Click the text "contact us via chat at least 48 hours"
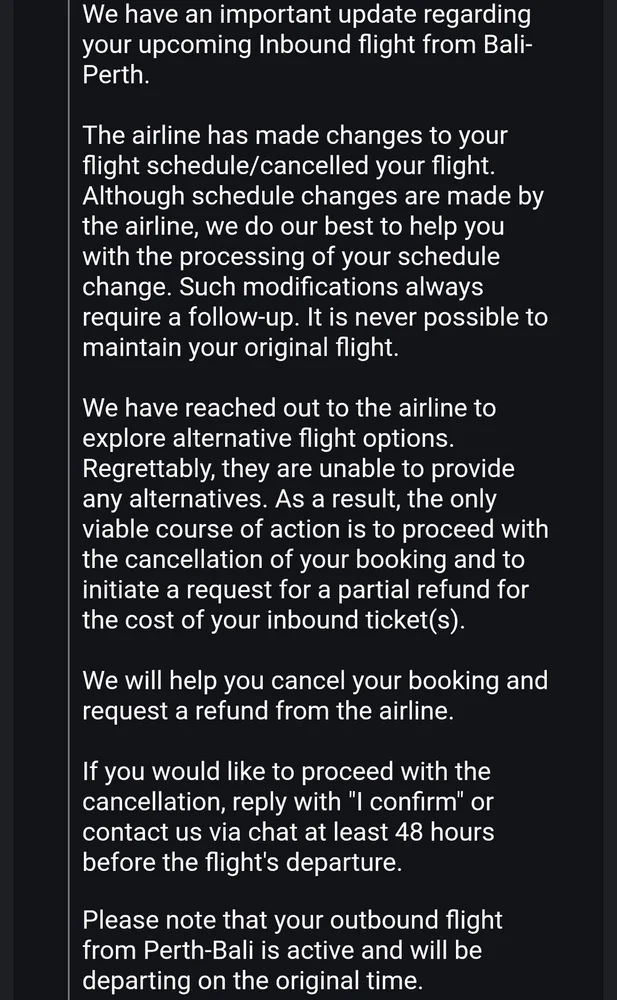This screenshot has height=1000, width=617. coord(288,832)
